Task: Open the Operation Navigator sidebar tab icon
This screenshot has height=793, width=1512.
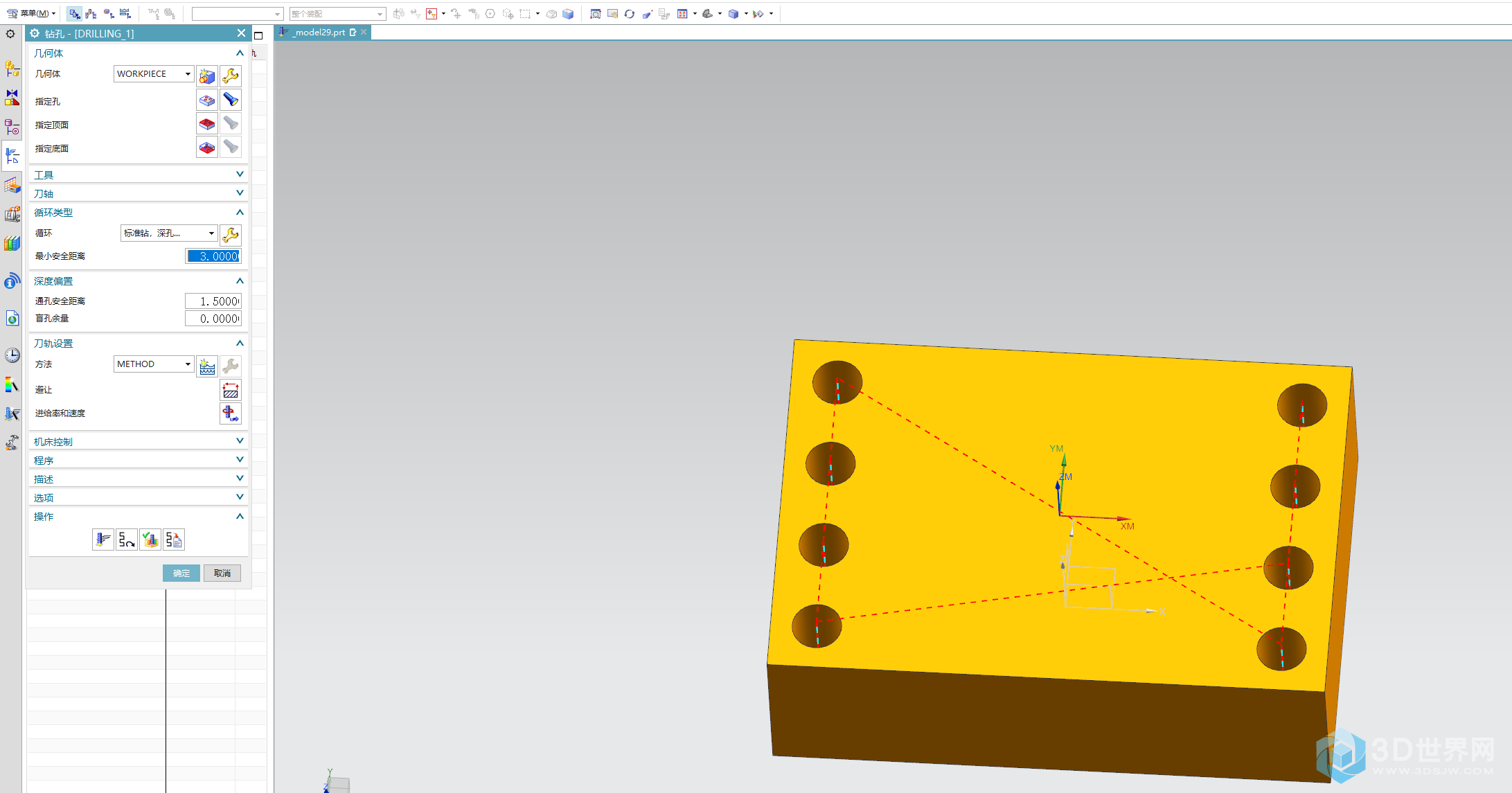Action: point(12,157)
